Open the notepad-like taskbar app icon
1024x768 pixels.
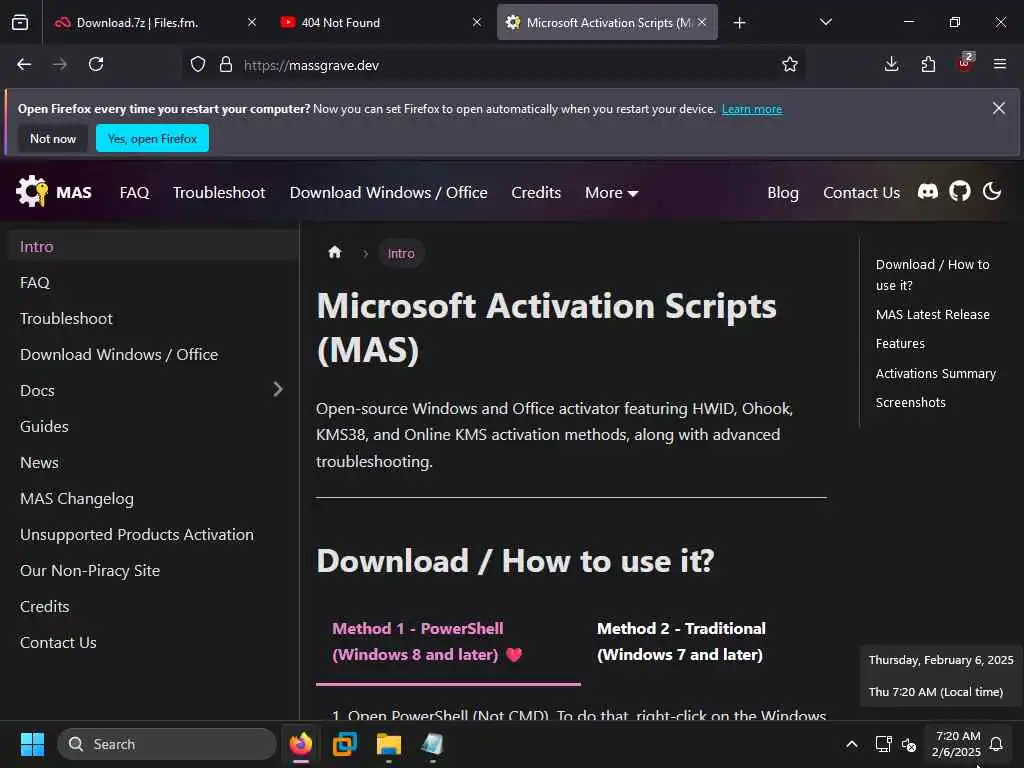pos(432,744)
